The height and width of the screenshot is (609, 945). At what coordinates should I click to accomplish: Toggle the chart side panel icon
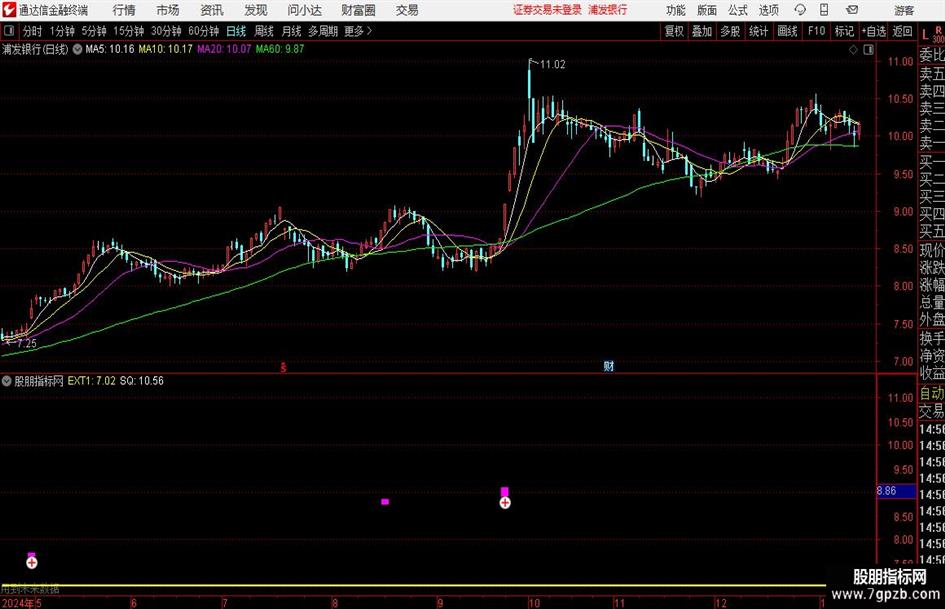click(x=868, y=50)
